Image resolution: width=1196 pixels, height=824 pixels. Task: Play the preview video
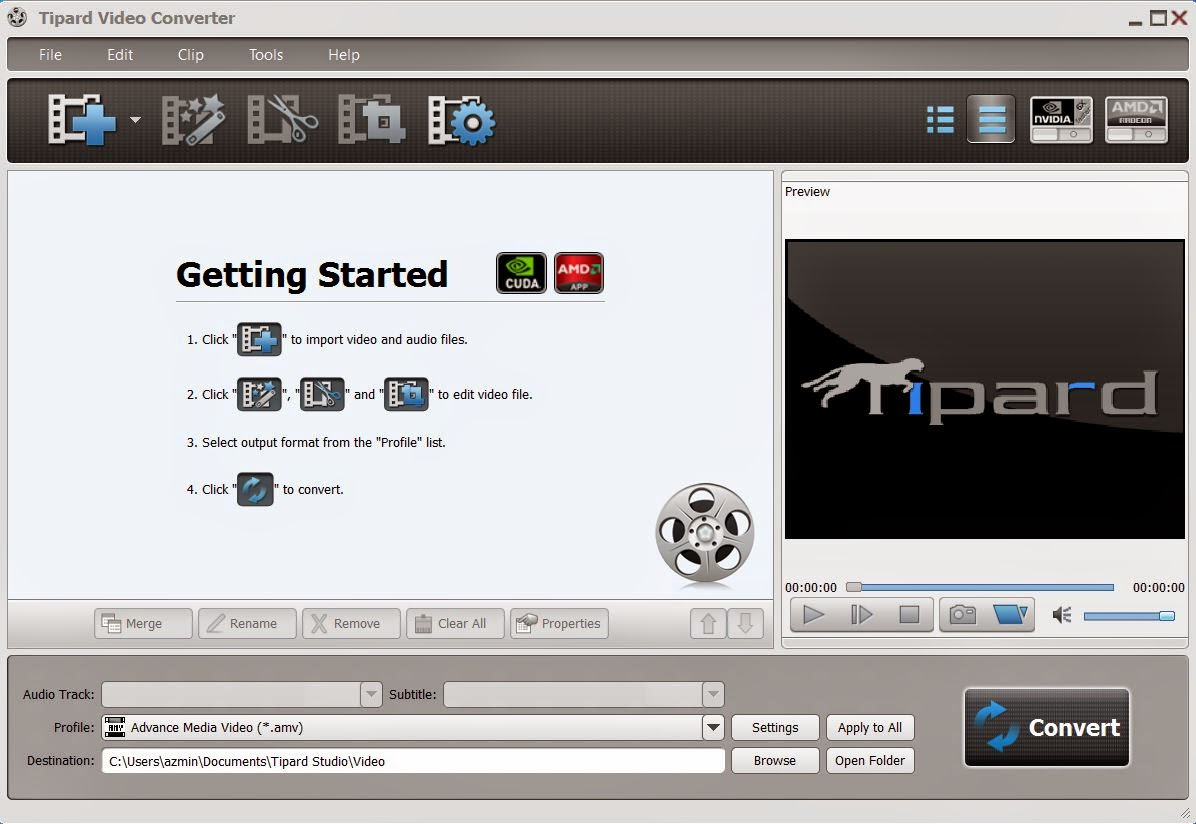click(814, 614)
